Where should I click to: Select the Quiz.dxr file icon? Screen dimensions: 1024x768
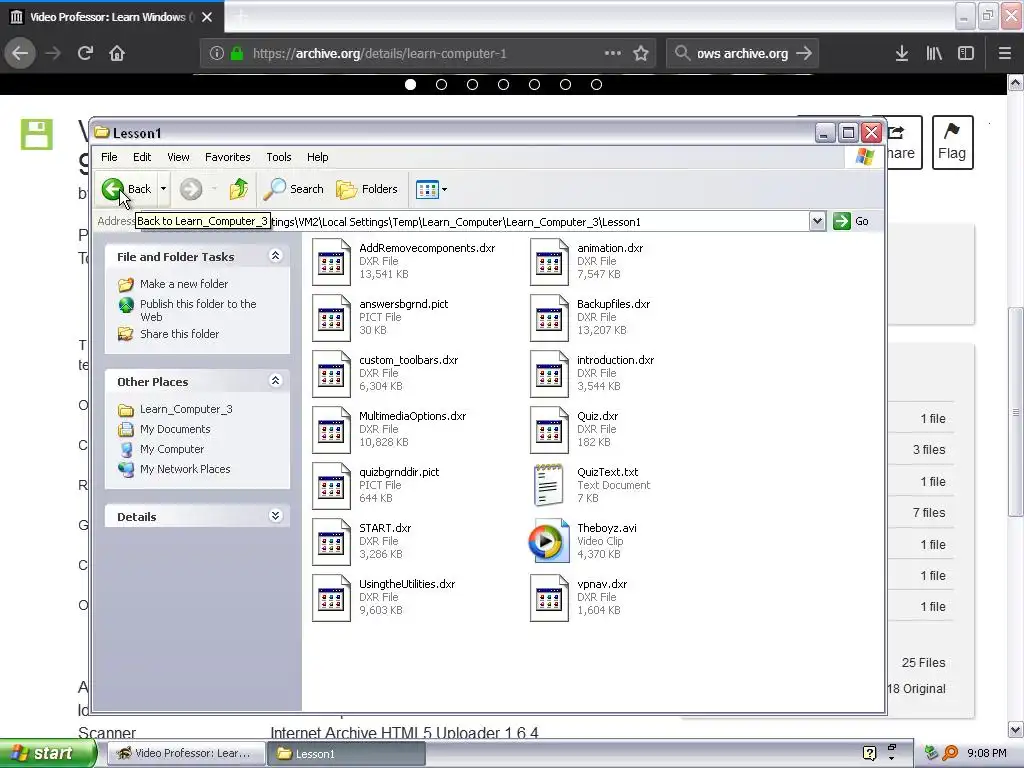[549, 430]
